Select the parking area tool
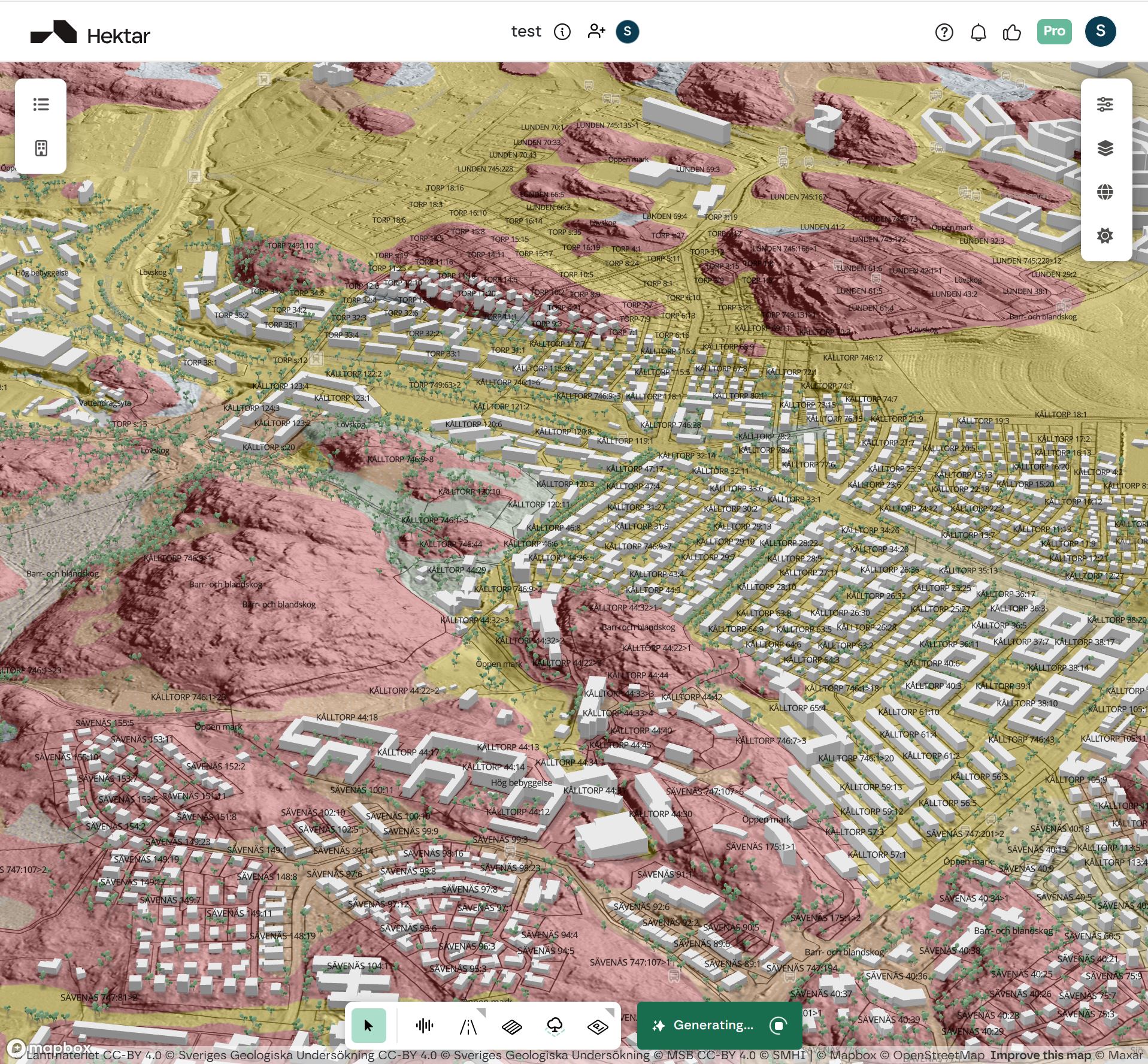The height and width of the screenshot is (1064, 1148). pyautogui.click(x=598, y=1027)
